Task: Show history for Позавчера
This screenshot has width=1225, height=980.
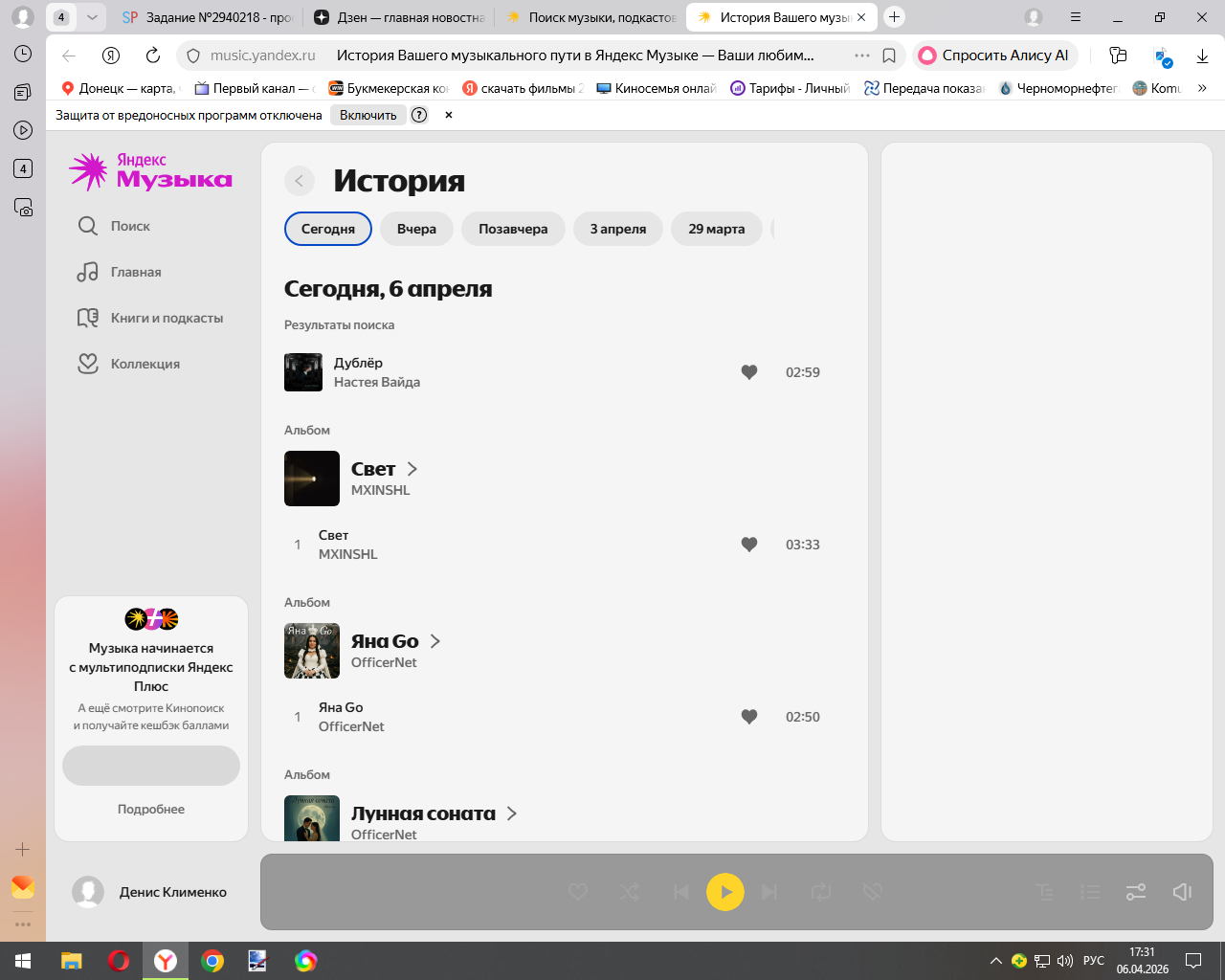Action: click(513, 229)
